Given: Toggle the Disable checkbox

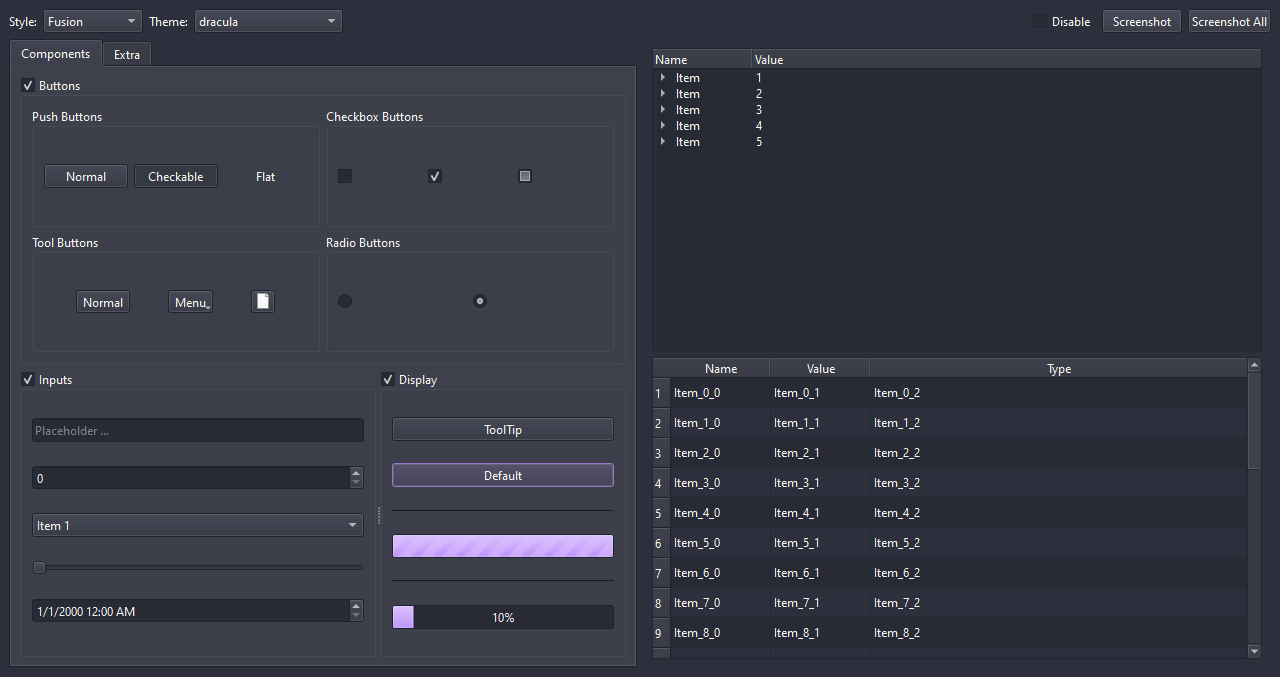Looking at the screenshot, I should pos(1040,21).
